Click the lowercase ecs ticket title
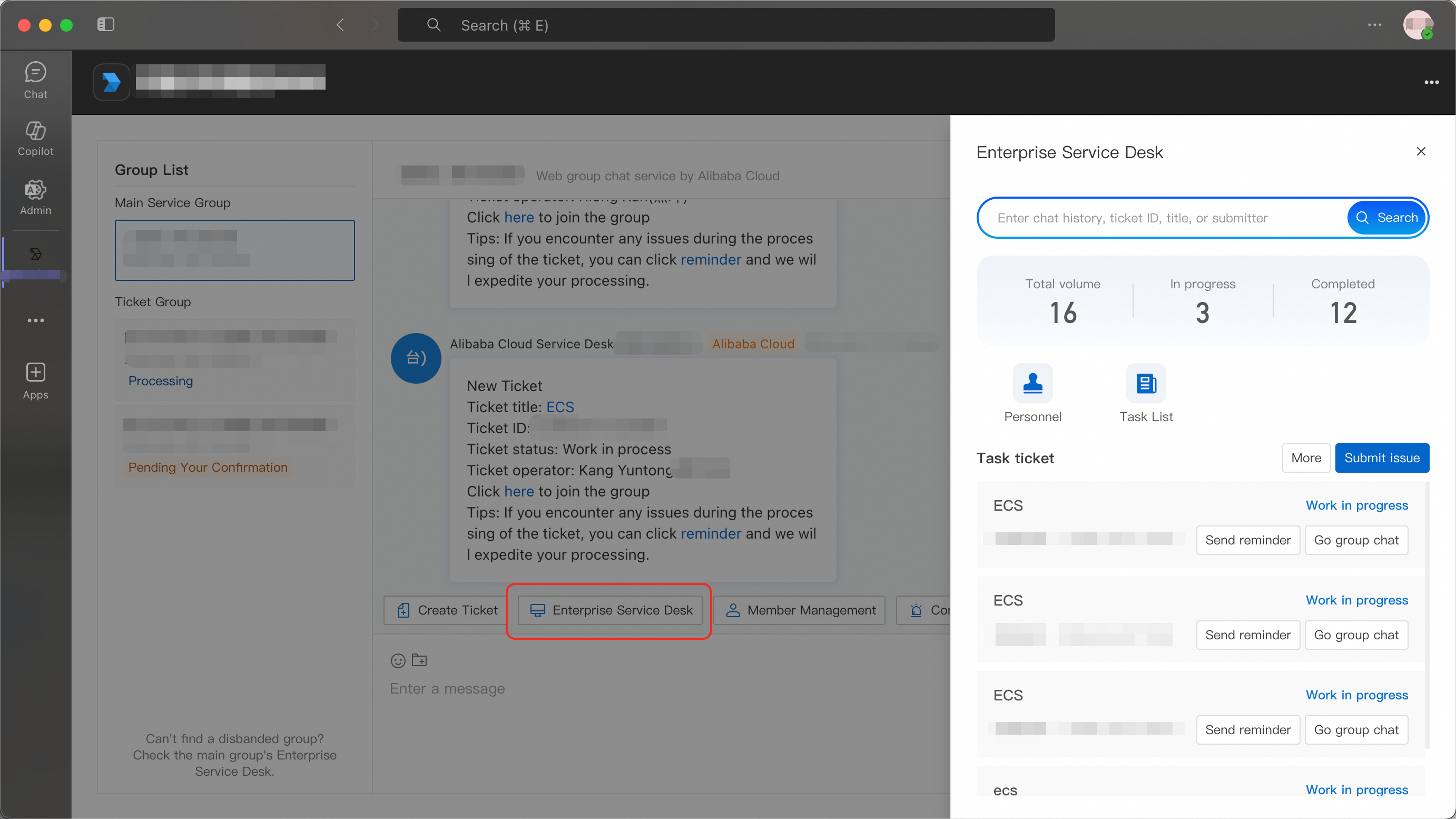Viewport: 1456px width, 819px height. pos(1005,790)
